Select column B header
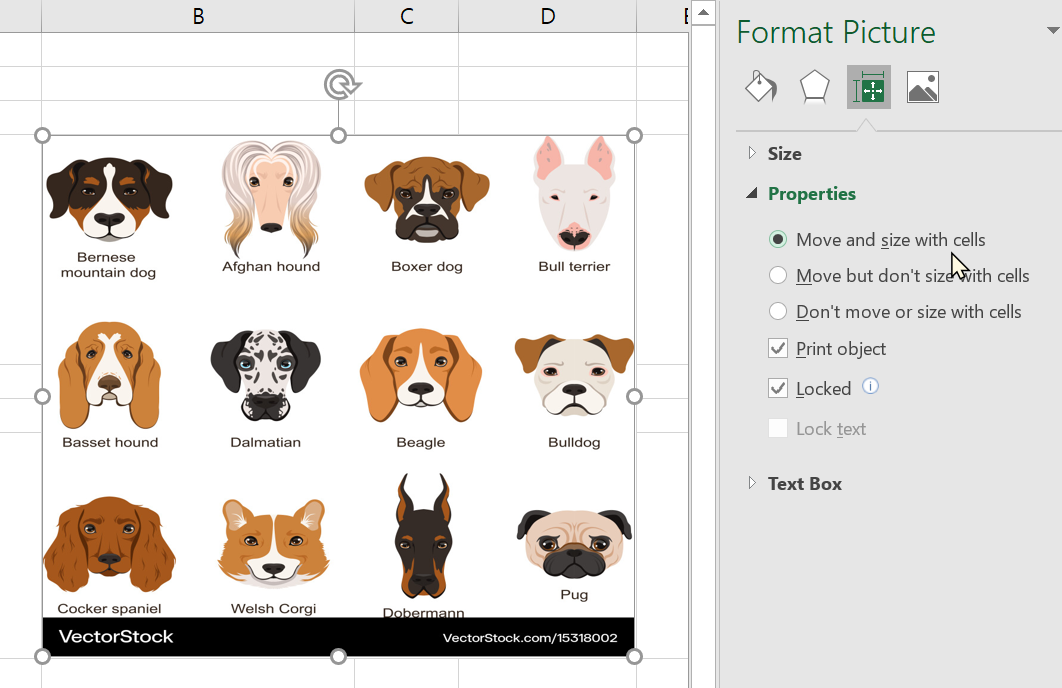The height and width of the screenshot is (688, 1062). tap(198, 16)
